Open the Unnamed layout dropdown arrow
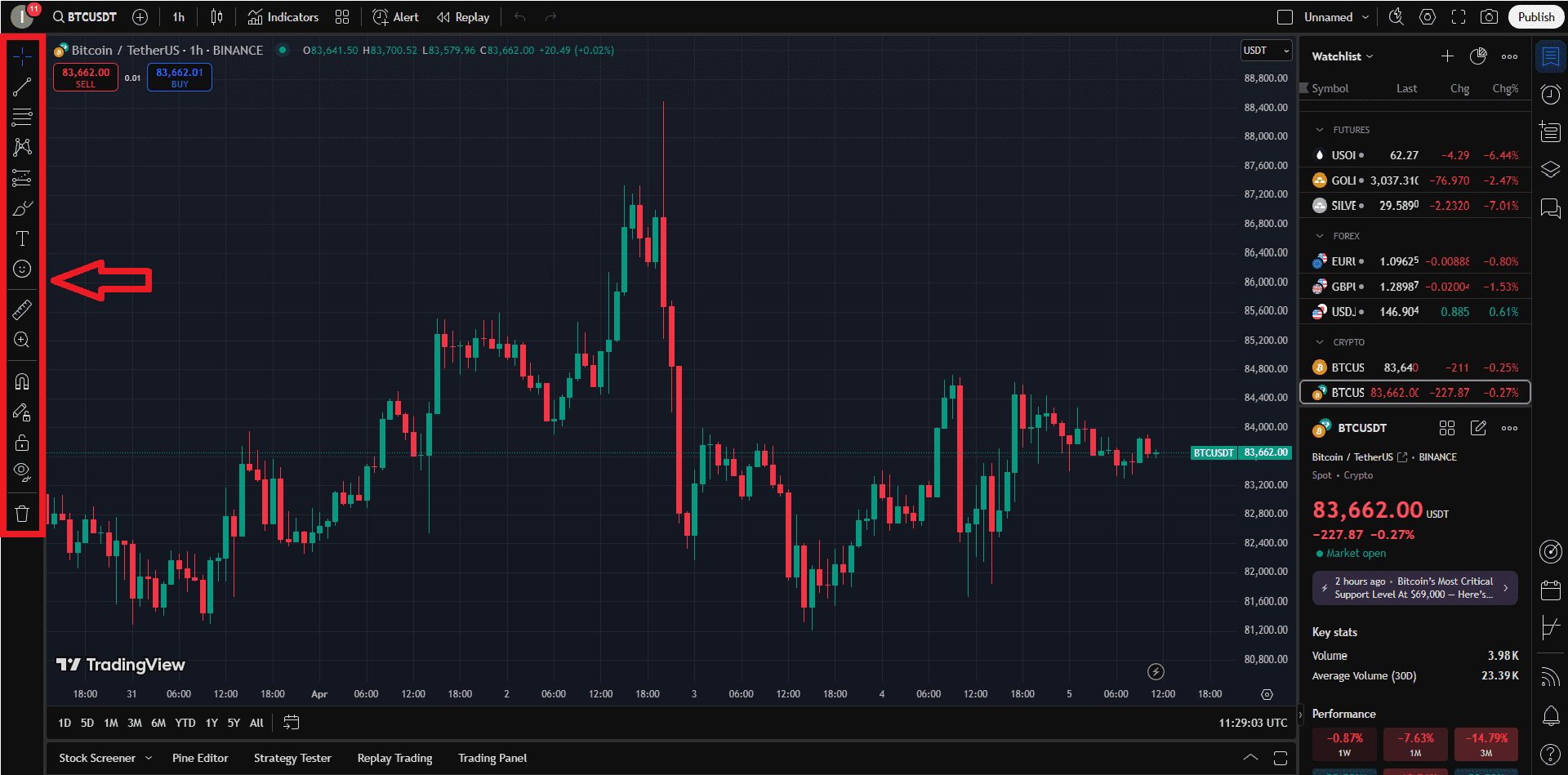 tap(1365, 17)
